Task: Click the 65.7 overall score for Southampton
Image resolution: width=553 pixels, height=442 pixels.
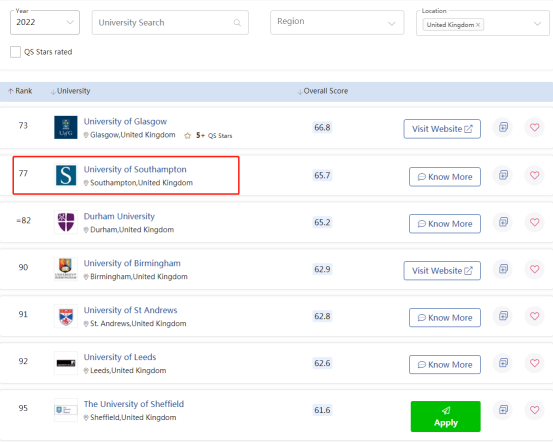Action: [322, 175]
